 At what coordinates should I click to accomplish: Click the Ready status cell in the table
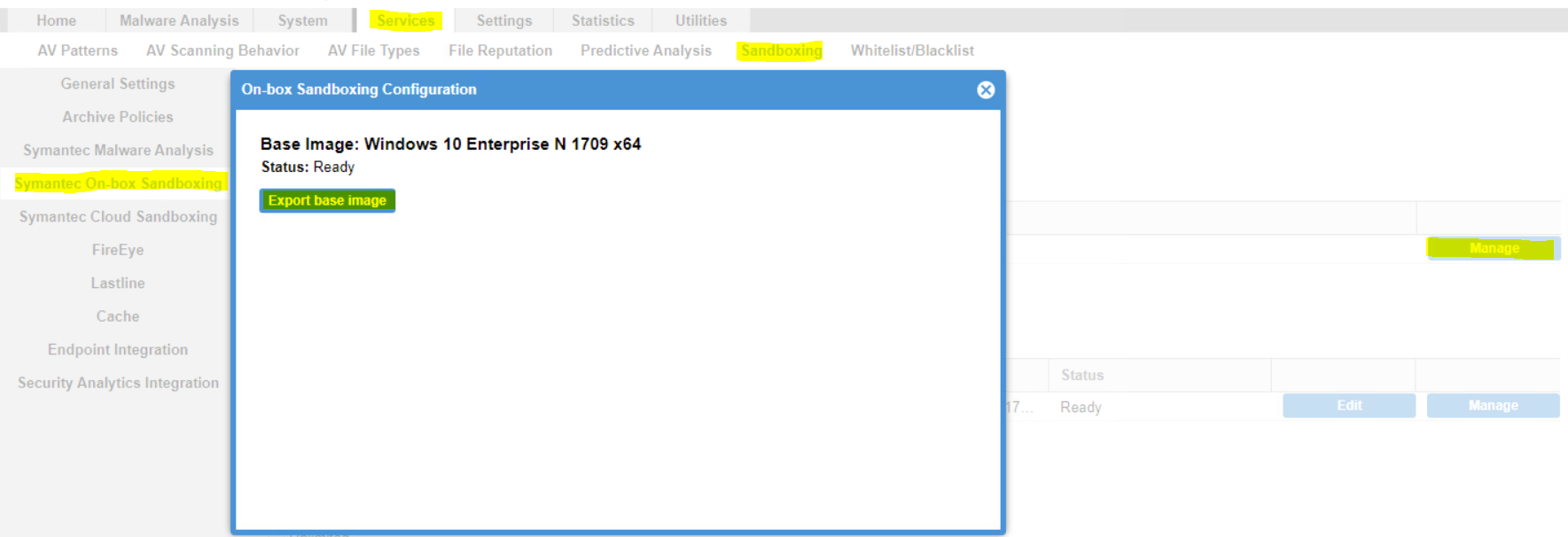click(x=1080, y=407)
